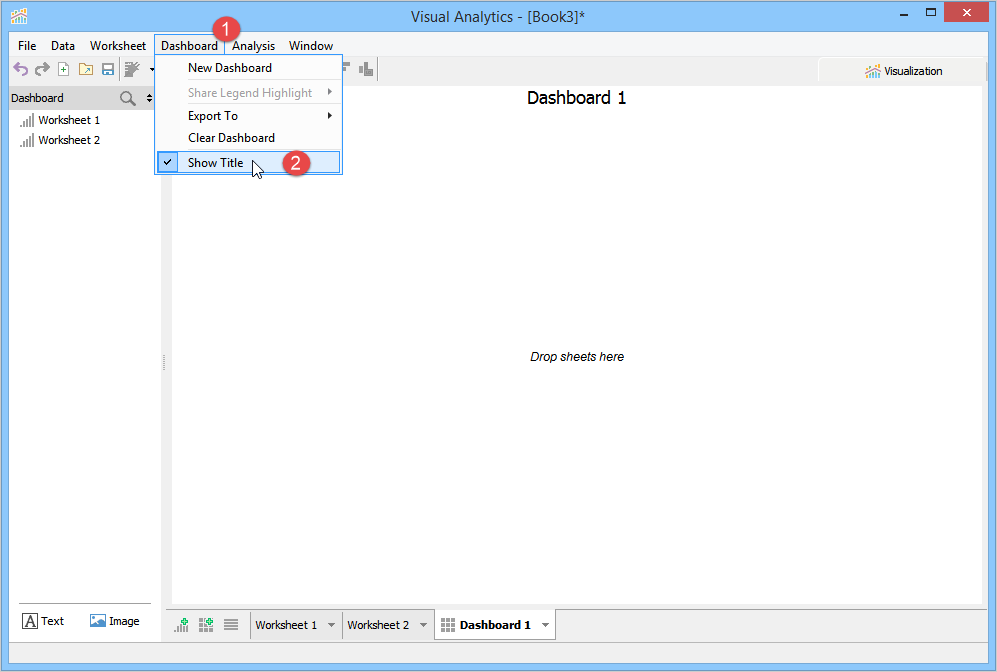Click the panel splitter handle dots

pyautogui.click(x=164, y=362)
